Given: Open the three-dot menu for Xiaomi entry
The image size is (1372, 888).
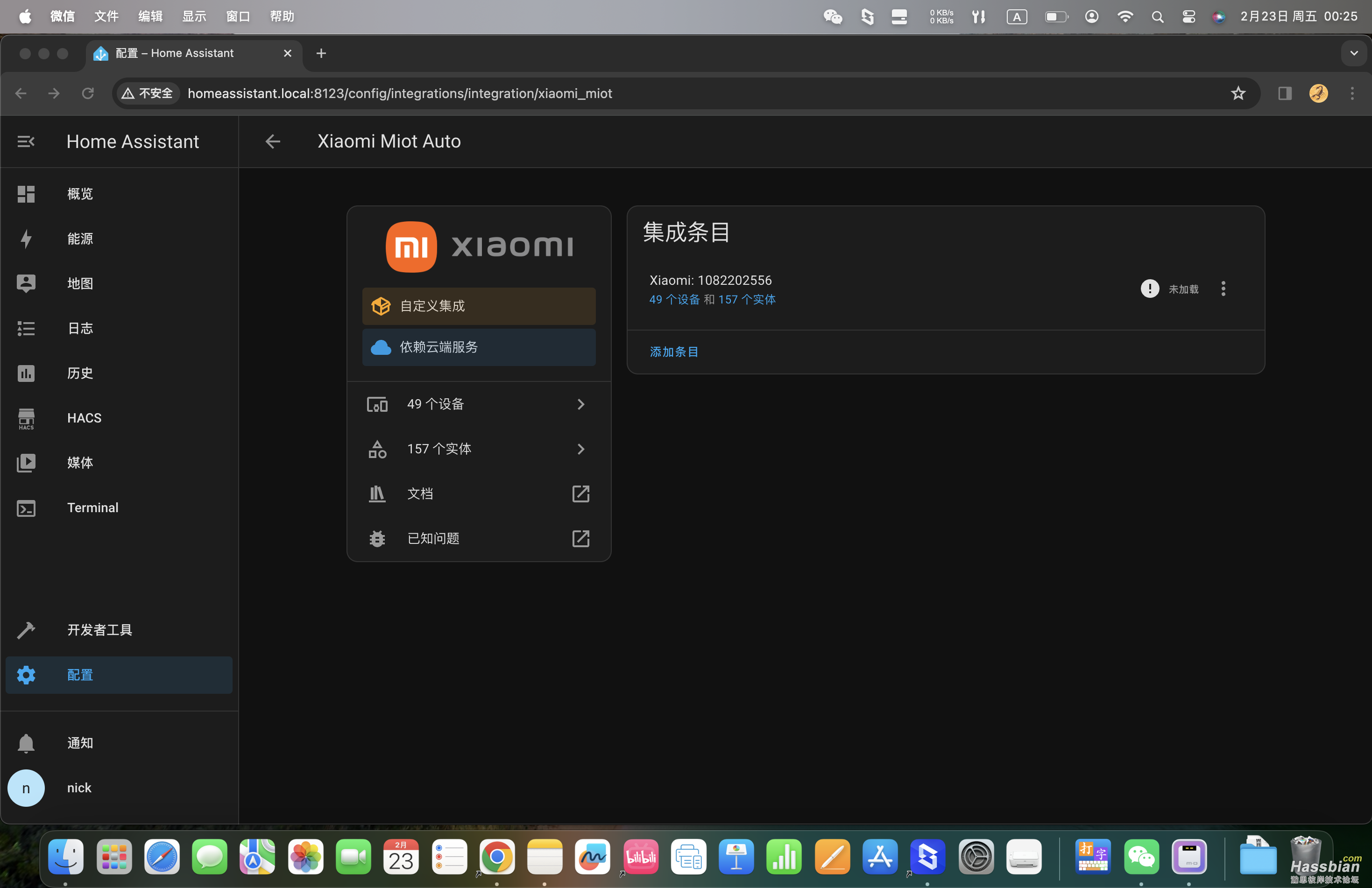Looking at the screenshot, I should tap(1223, 289).
